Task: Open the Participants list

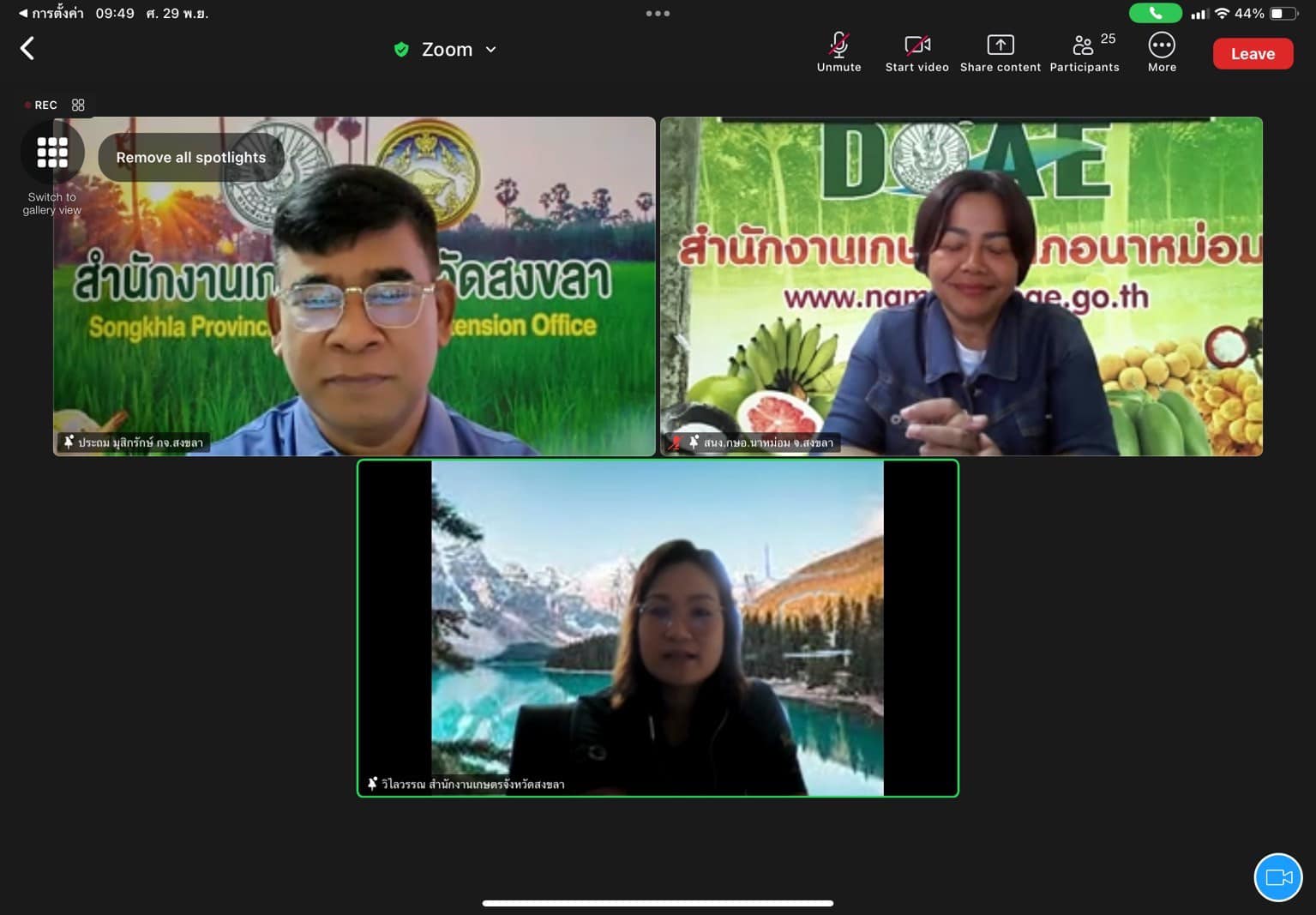Action: (x=1084, y=53)
